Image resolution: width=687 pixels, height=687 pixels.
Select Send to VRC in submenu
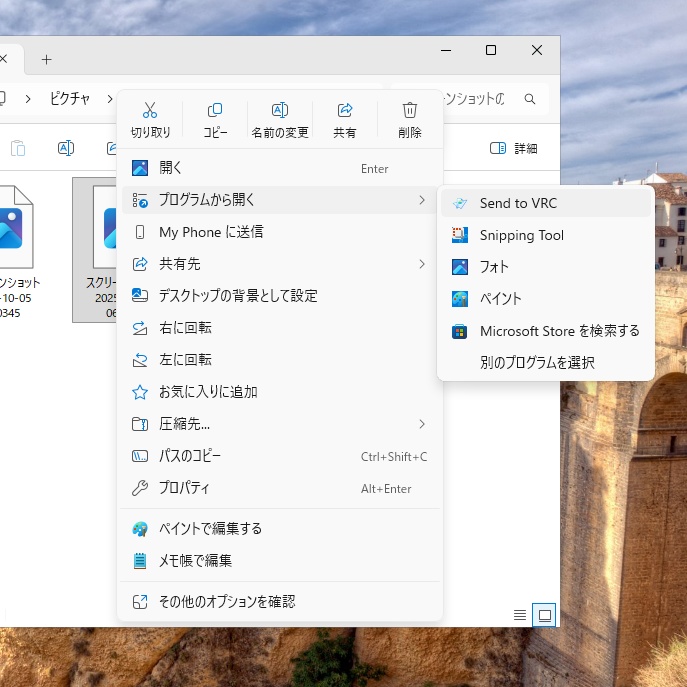[x=545, y=203]
